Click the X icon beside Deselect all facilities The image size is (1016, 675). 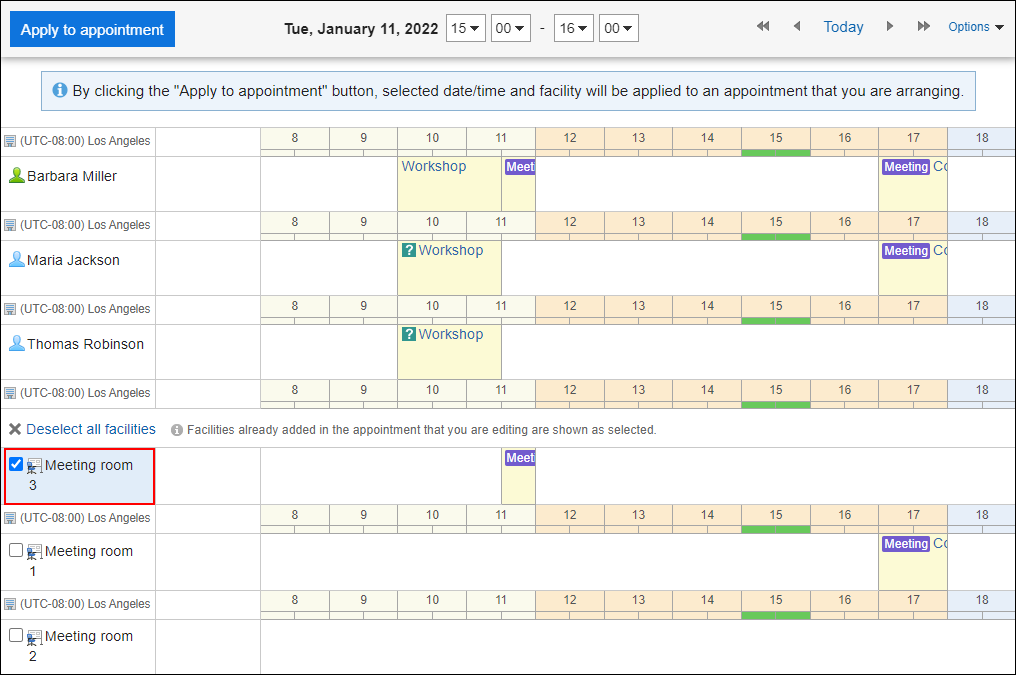(x=15, y=429)
